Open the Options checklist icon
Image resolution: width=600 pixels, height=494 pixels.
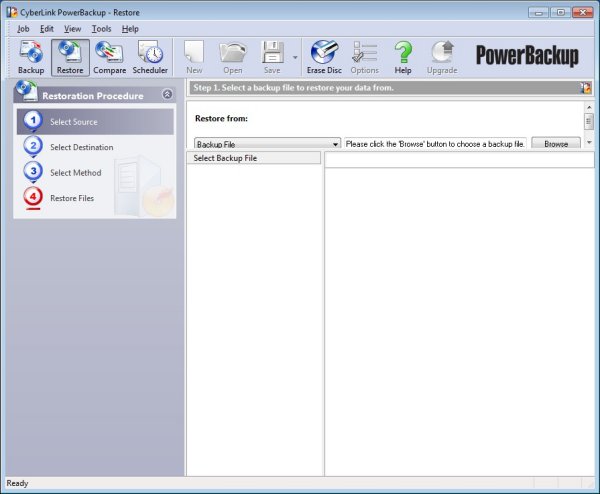click(x=364, y=57)
